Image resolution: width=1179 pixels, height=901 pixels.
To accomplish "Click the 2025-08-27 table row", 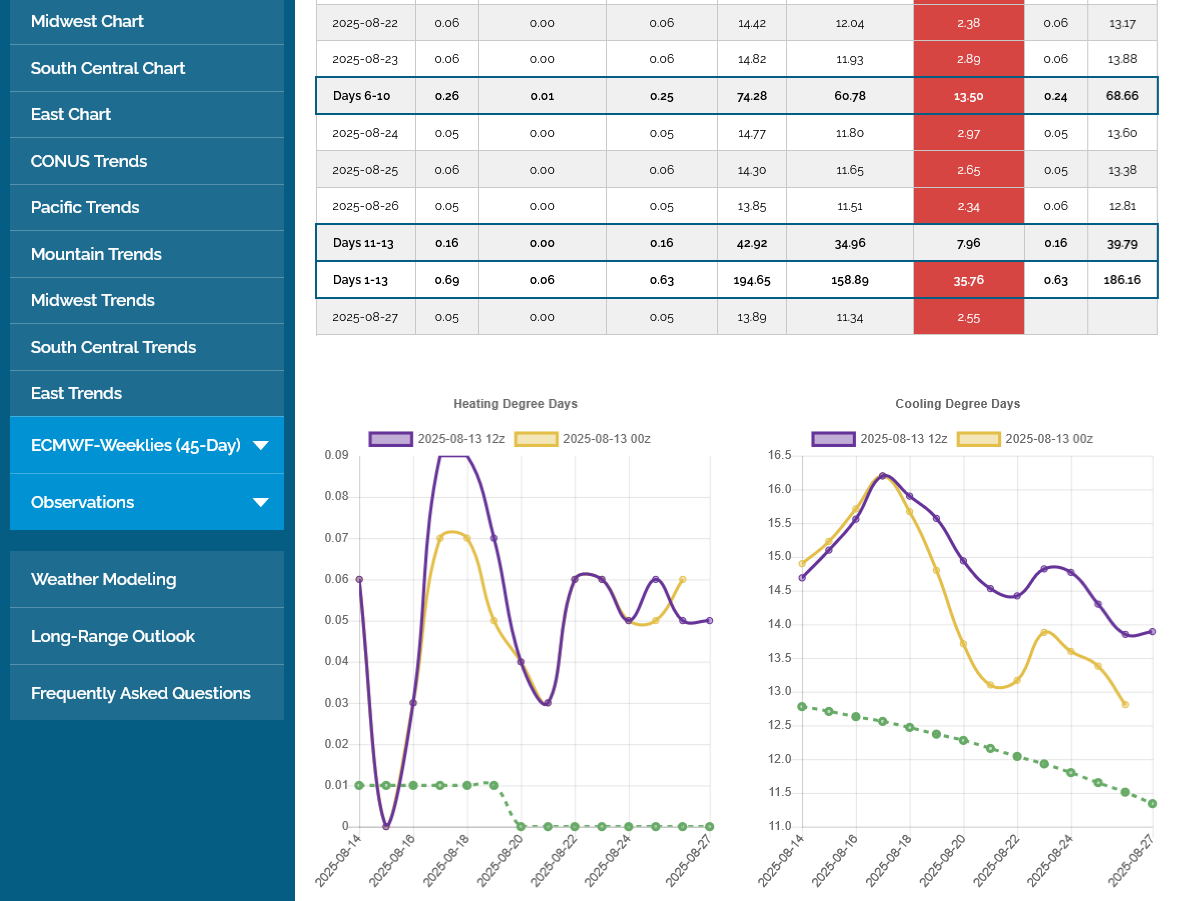I will coord(736,317).
